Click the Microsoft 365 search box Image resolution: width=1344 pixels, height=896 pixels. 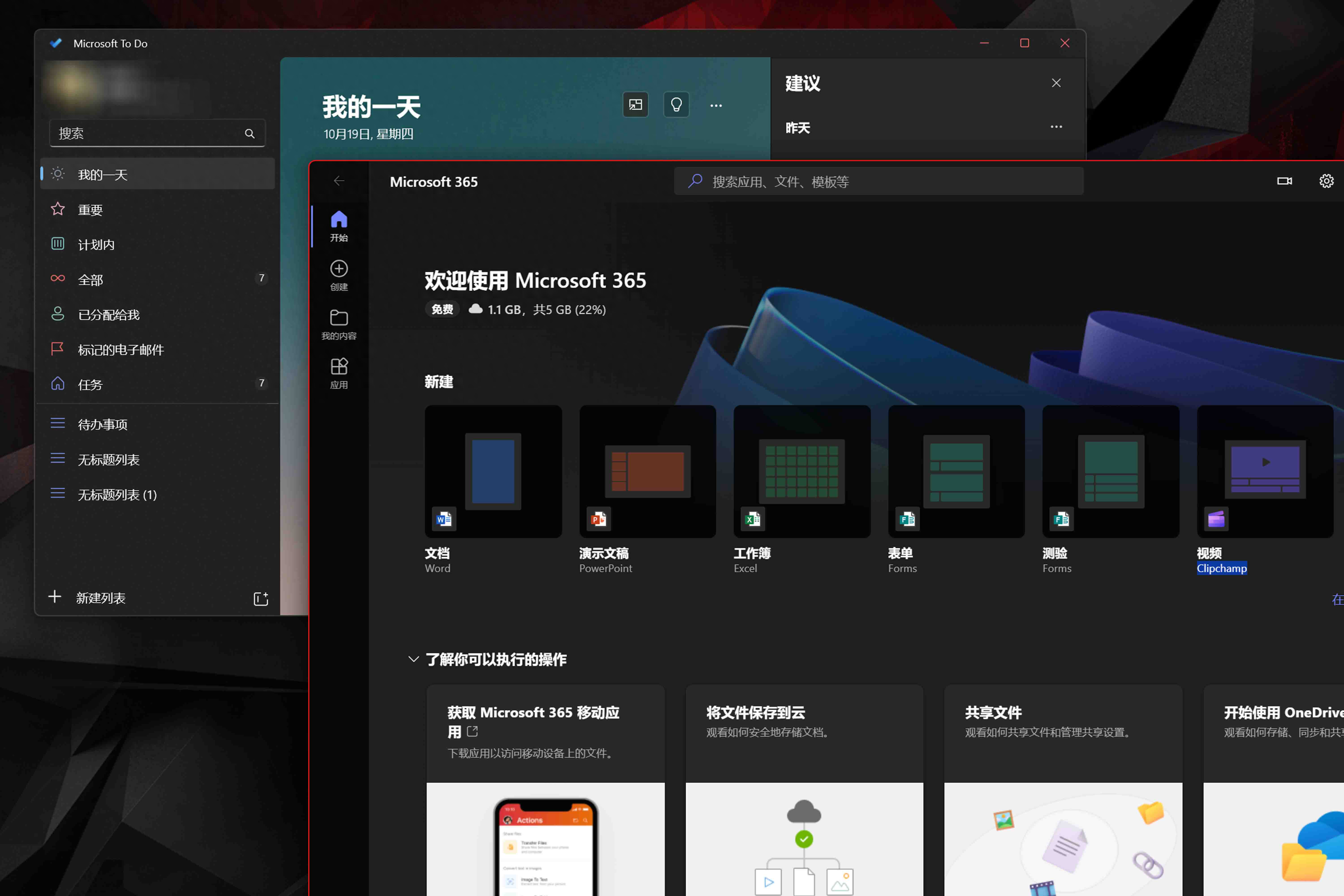879,182
